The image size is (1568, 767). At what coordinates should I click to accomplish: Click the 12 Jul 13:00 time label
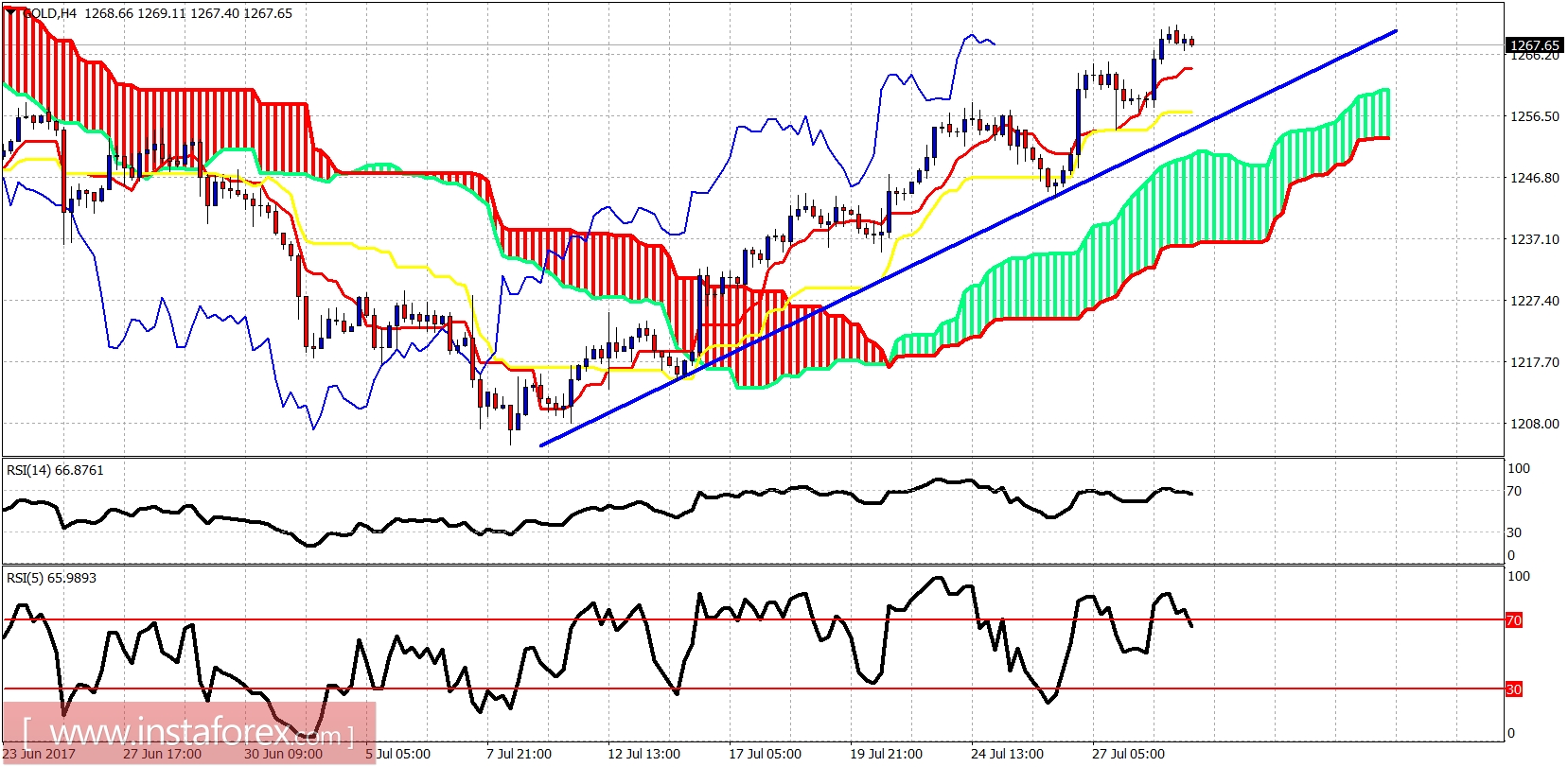pos(643,754)
